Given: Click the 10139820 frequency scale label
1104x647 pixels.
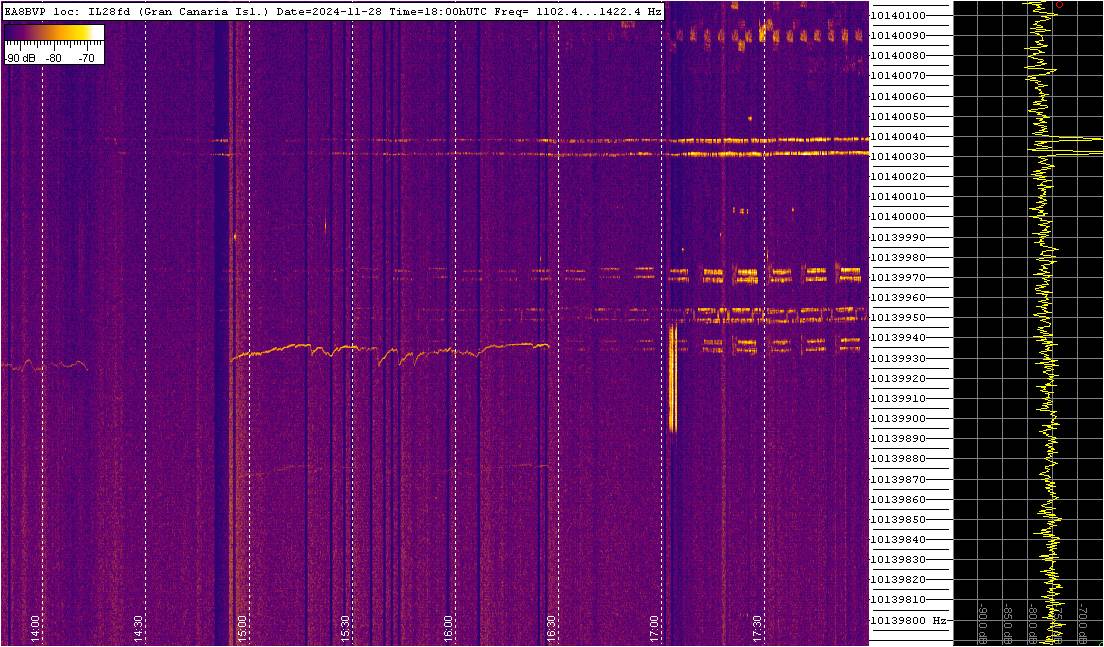Looking at the screenshot, I should point(898,580).
